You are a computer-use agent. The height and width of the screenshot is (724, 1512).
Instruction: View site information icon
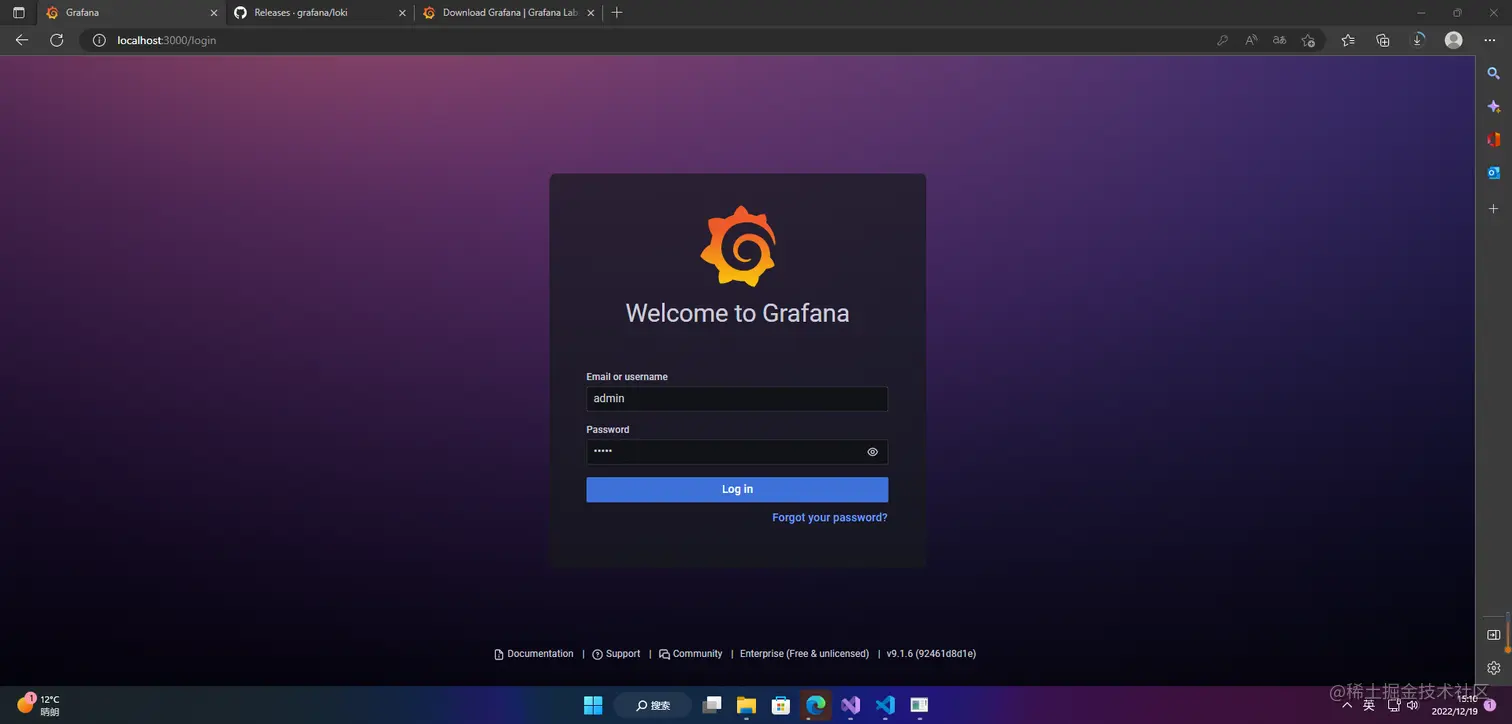(x=99, y=41)
